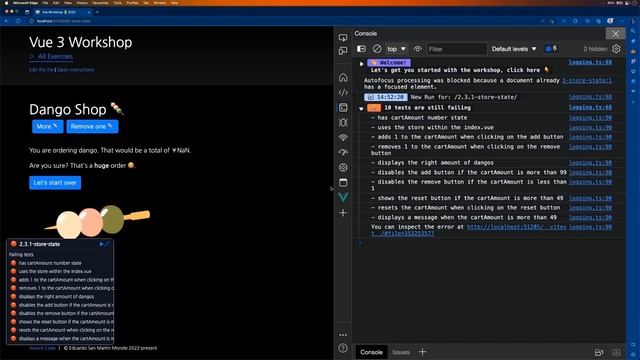Screen dimensions: 640x360
Task: Select failing test 'uses the store within the index.vue'
Action: [x=55, y=271]
